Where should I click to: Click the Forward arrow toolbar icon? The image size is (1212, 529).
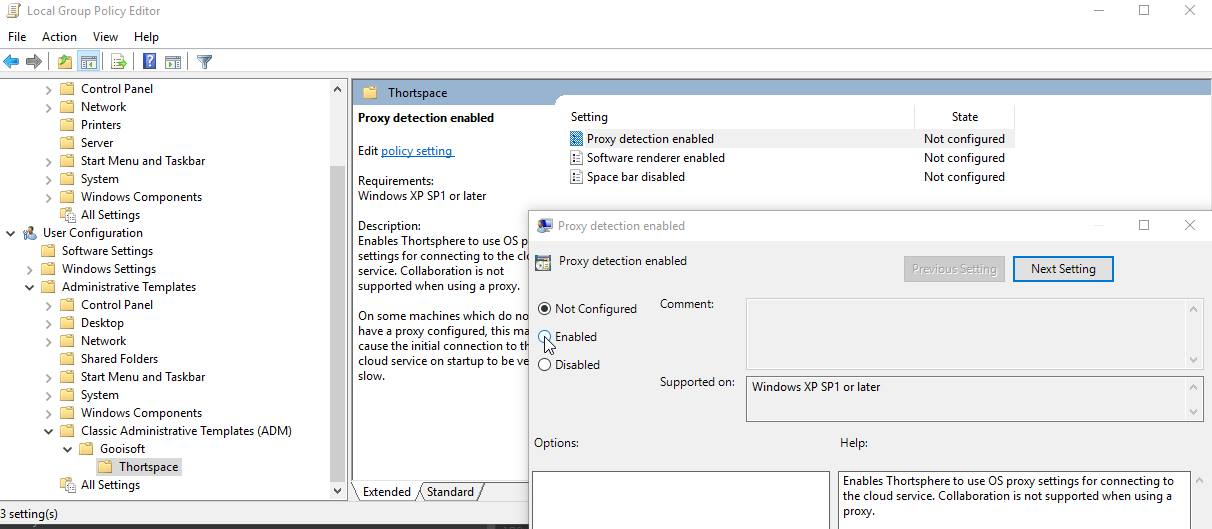tap(34, 62)
